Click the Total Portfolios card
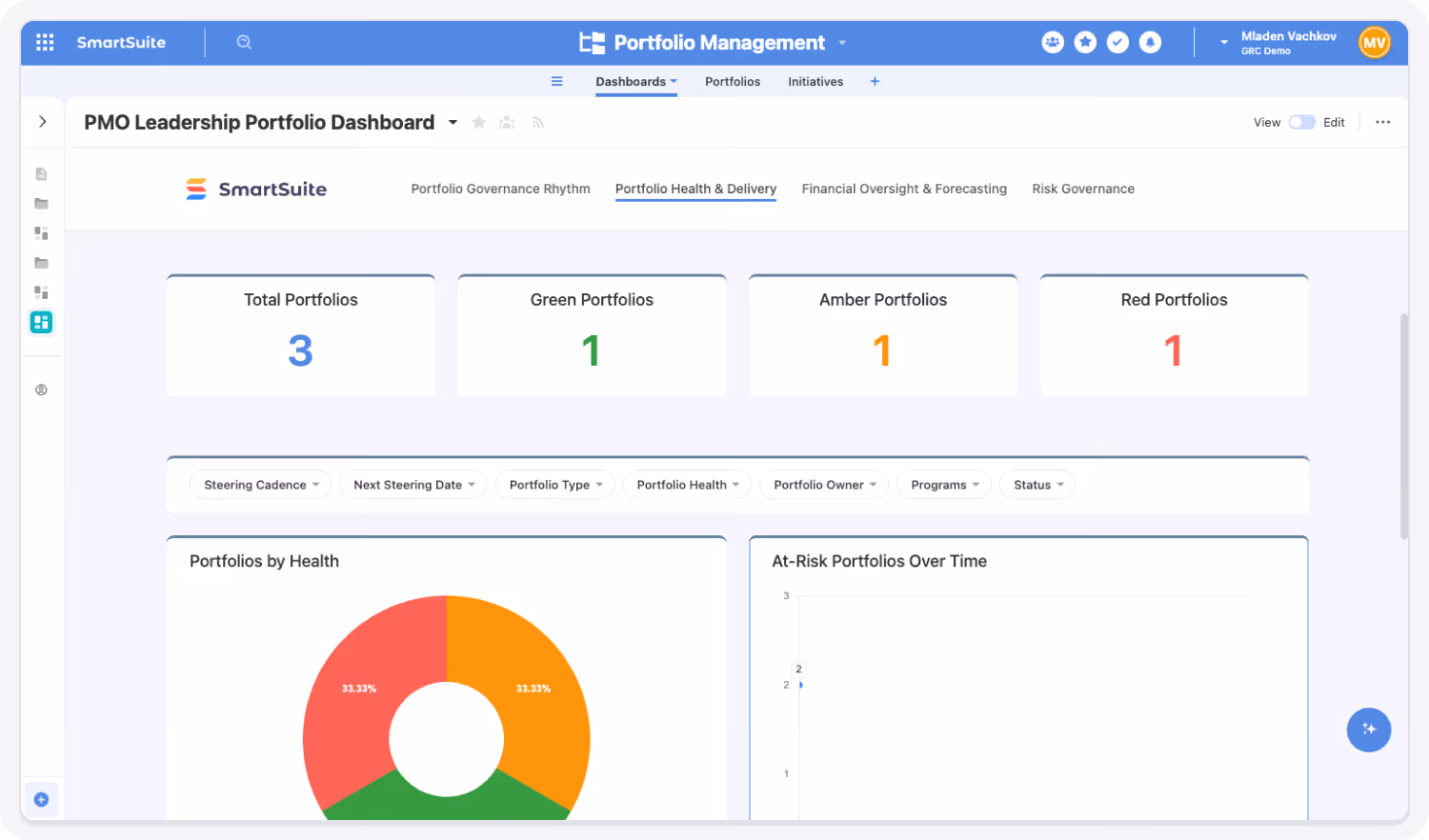This screenshot has height=840, width=1429. point(301,335)
